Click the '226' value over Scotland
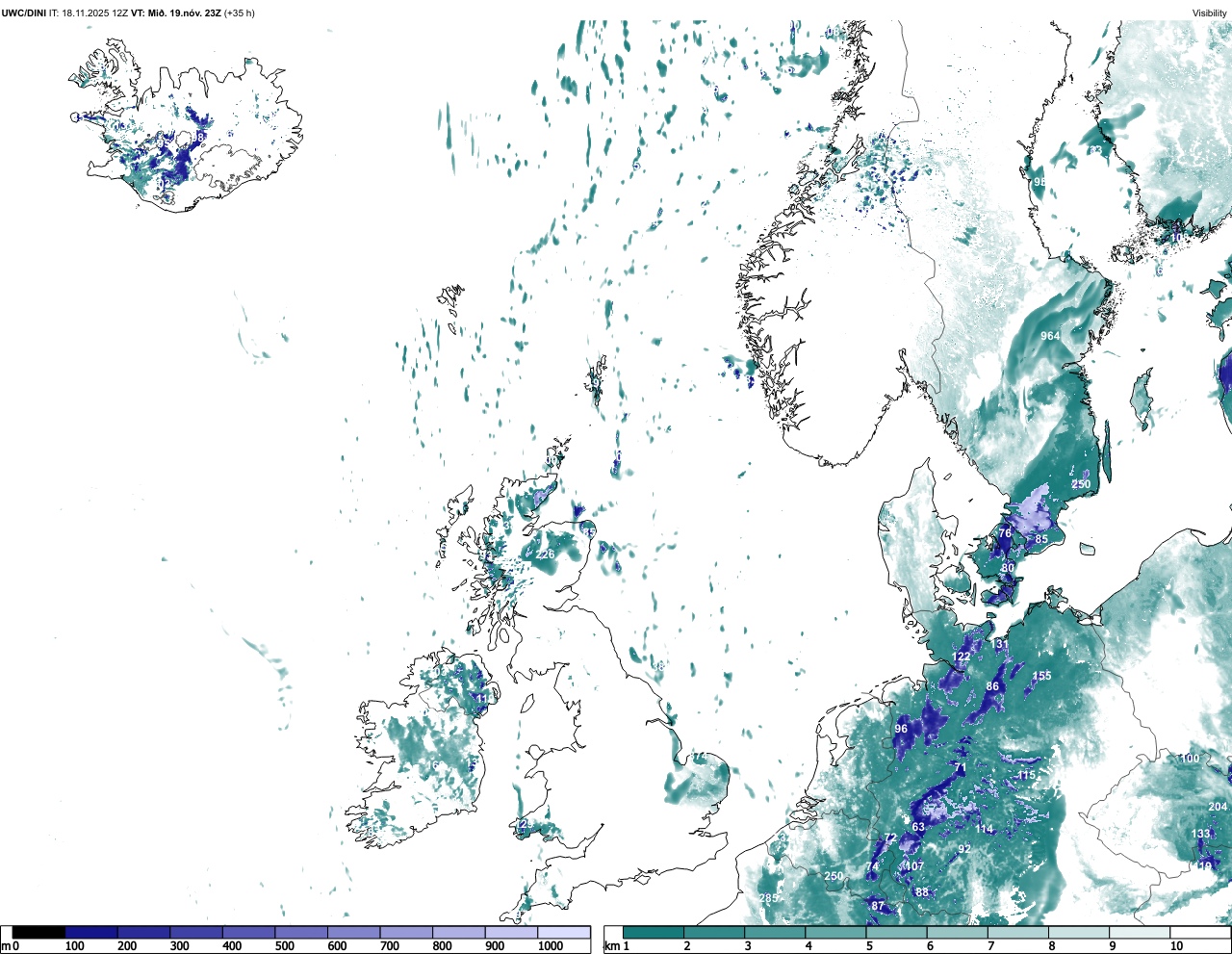Viewport: 1232px width, 954px height. 546,554
